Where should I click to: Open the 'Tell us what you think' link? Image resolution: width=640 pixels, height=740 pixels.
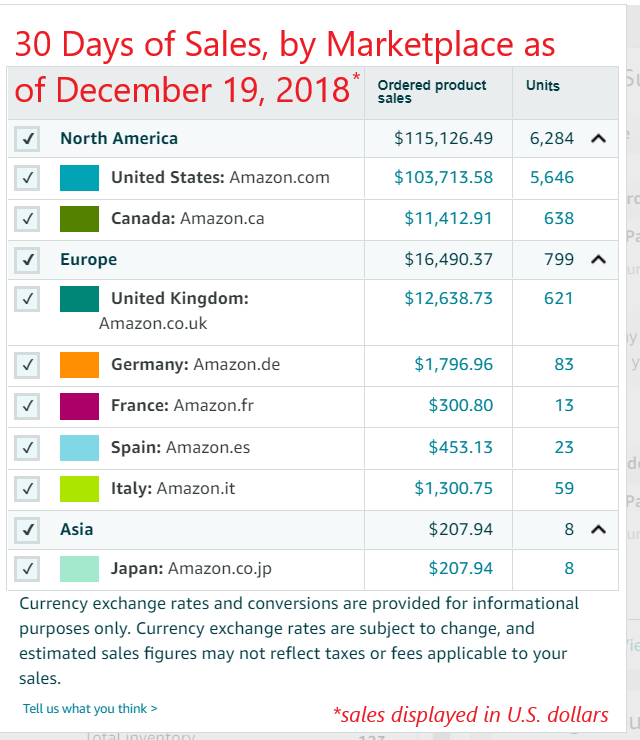point(90,709)
